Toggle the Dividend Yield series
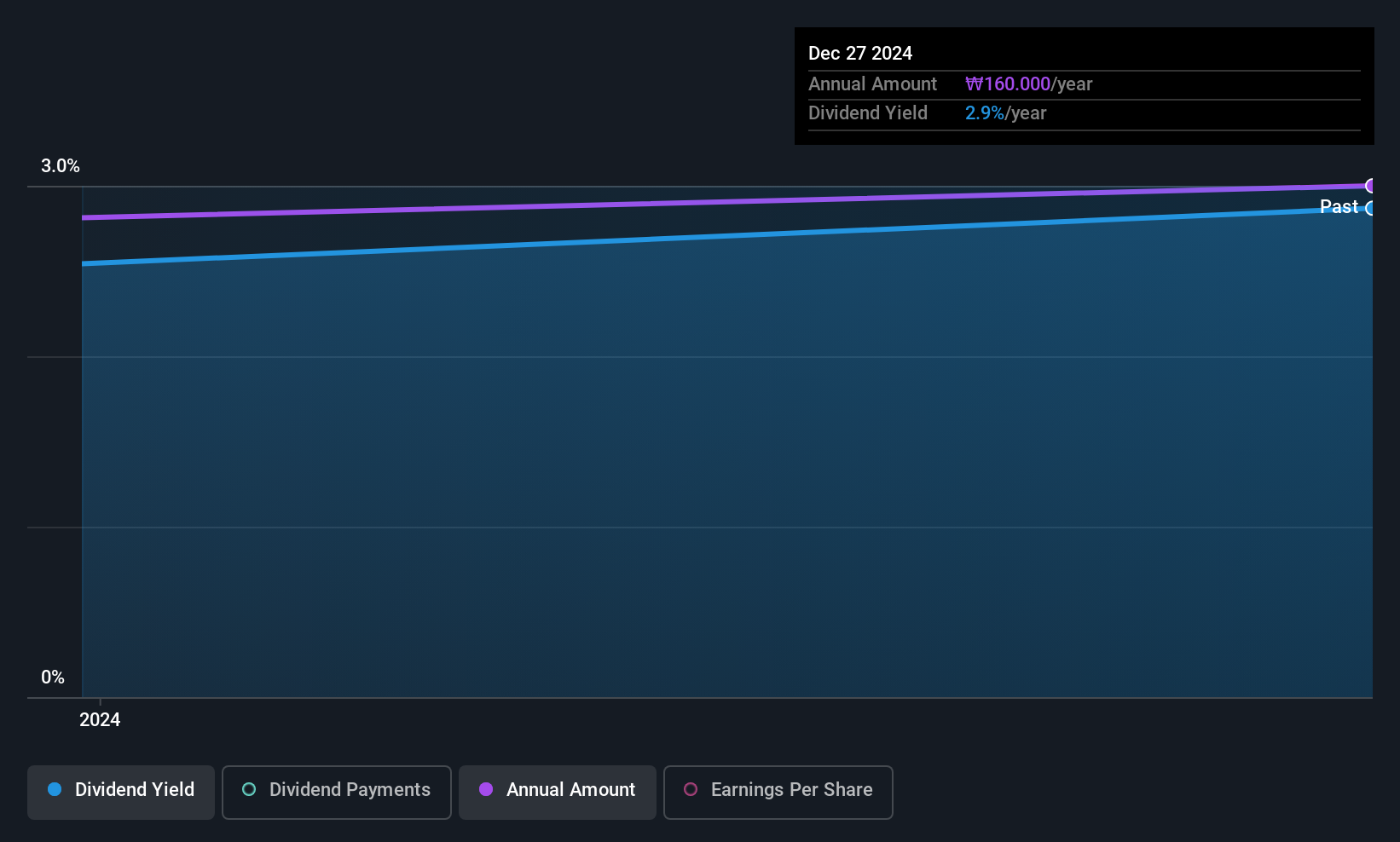The height and width of the screenshot is (842, 1400). (x=121, y=793)
